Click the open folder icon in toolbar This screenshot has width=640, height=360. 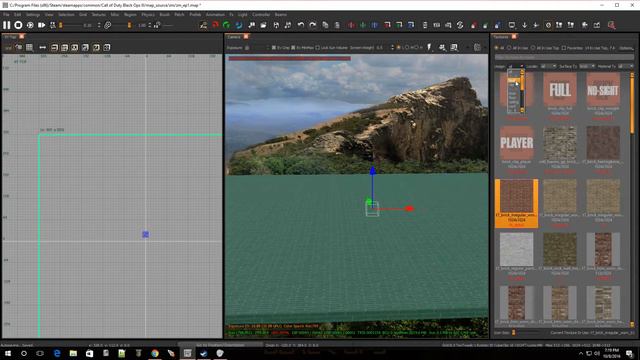(x=263, y=25)
